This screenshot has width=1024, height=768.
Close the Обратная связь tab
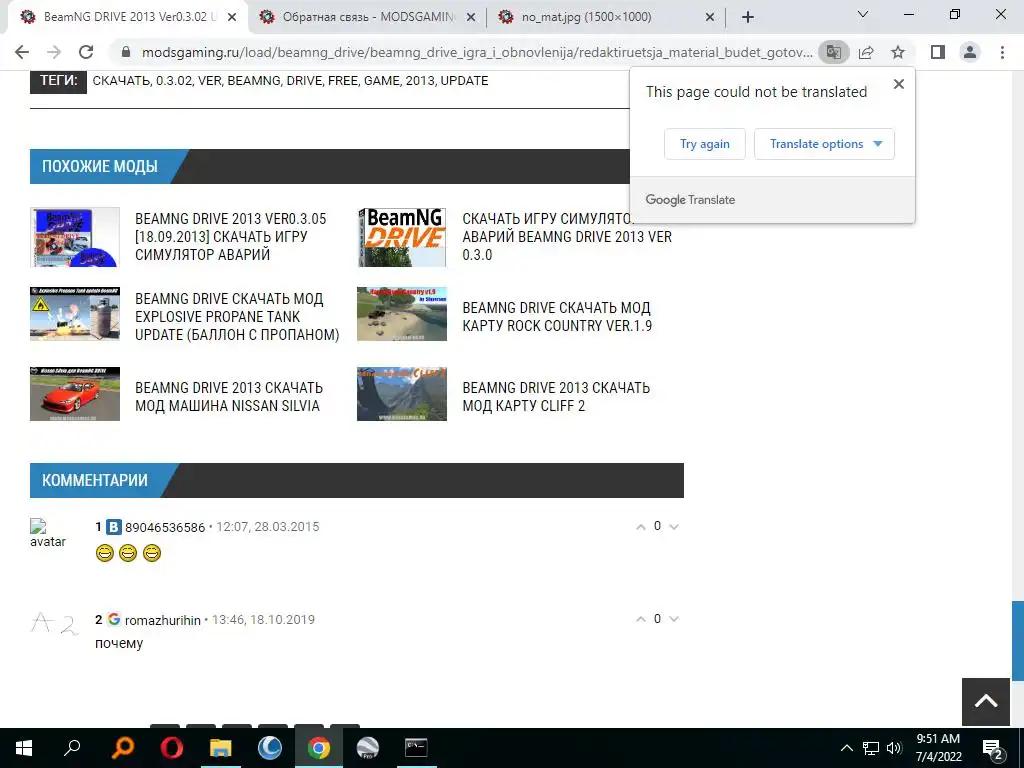[x=471, y=18]
